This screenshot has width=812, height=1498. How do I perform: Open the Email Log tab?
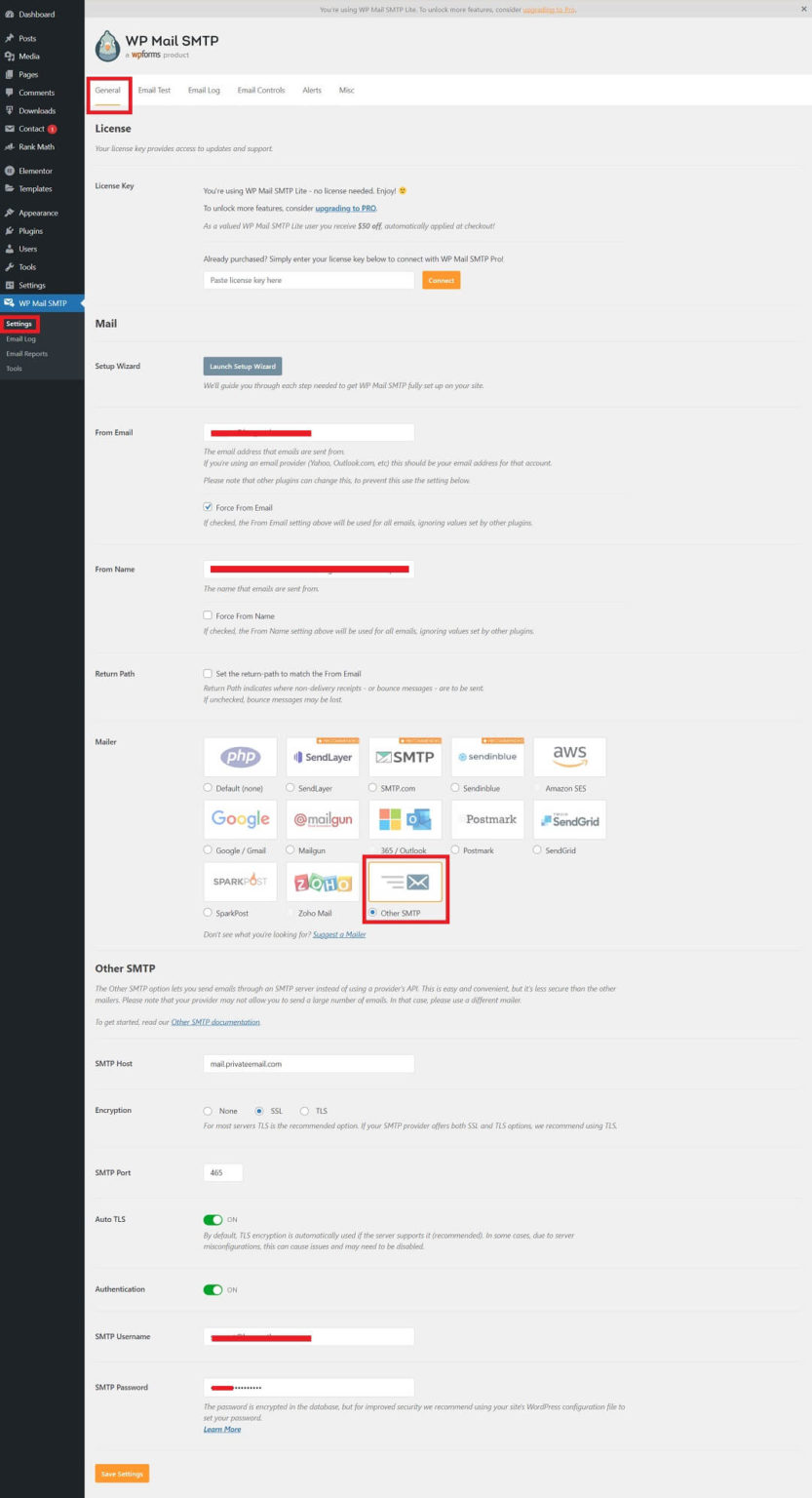point(203,90)
